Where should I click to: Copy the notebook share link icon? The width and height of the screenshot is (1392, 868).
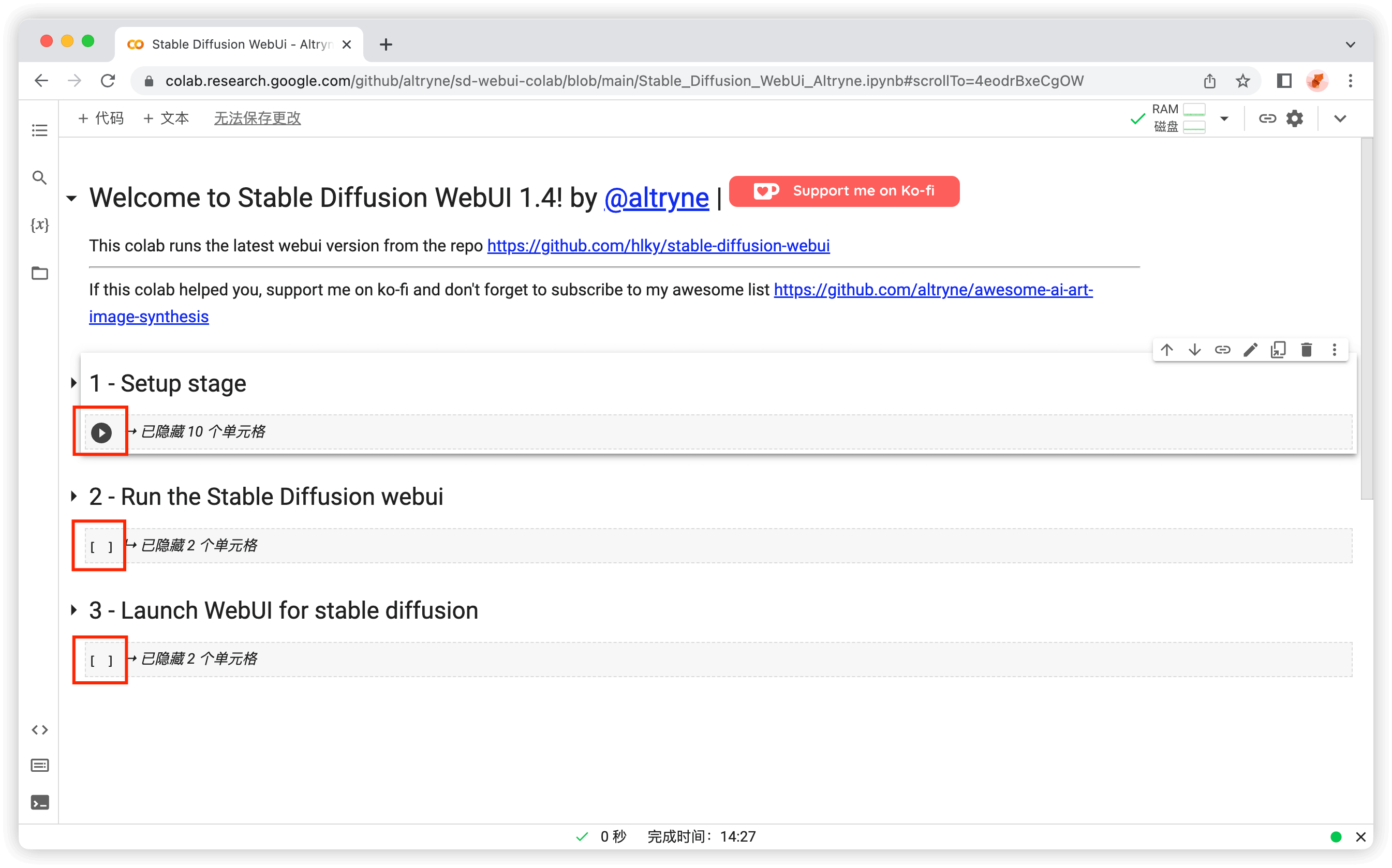[1267, 118]
